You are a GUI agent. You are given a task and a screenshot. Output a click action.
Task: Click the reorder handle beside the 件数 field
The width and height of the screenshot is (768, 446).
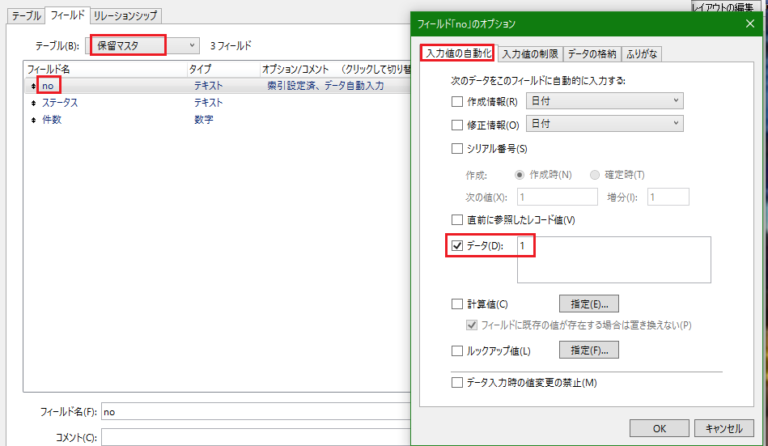click(33, 120)
